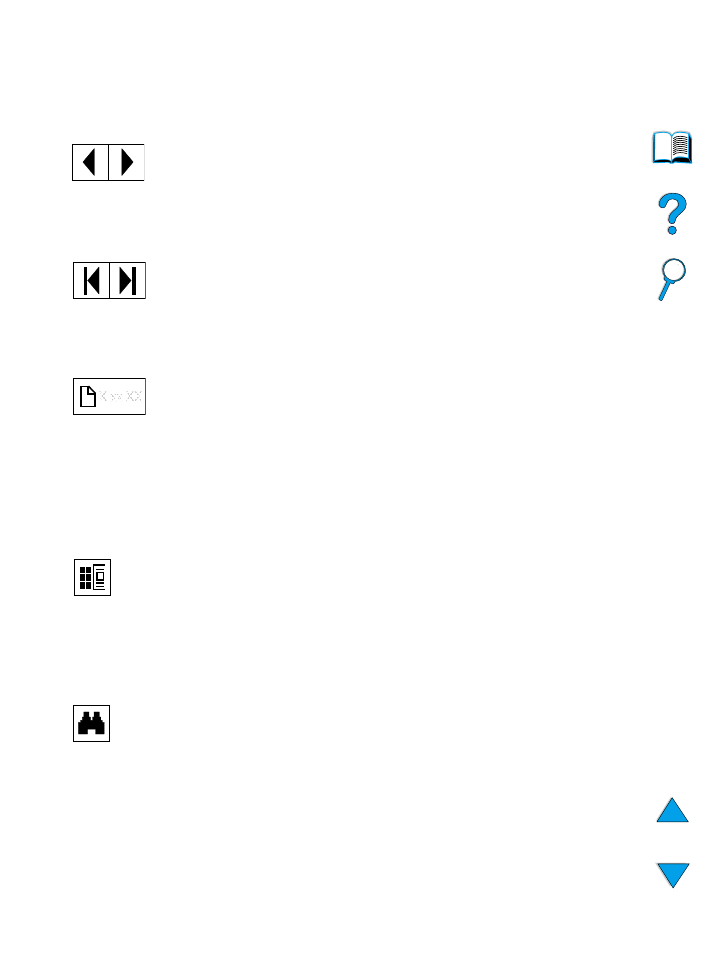This screenshot has width=702, height=972.
Task: Click the lens of the magnifying glass
Action: [x=675, y=270]
